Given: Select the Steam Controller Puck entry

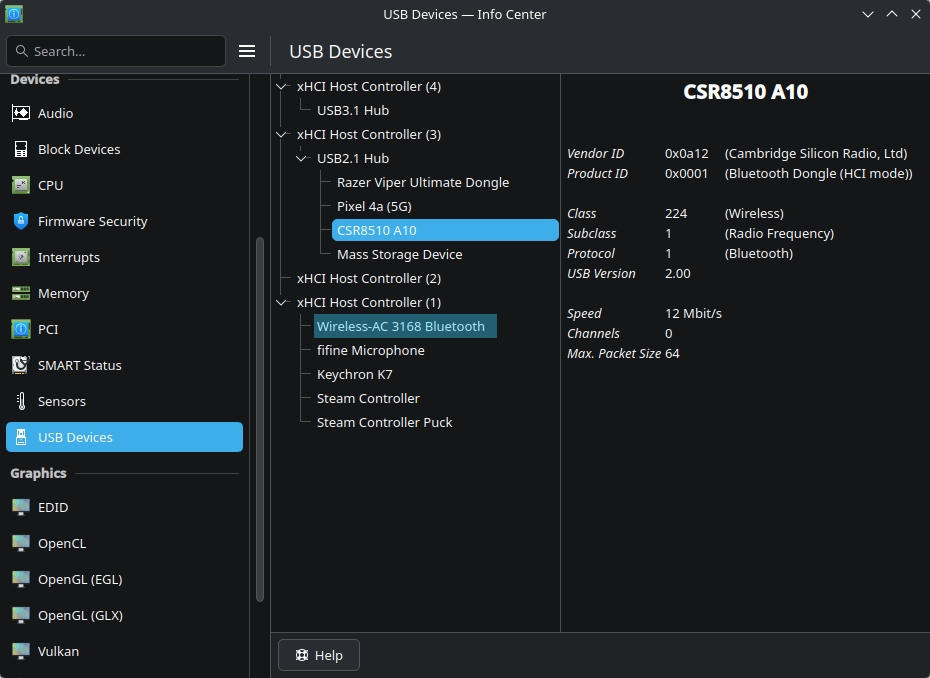Looking at the screenshot, I should 384,422.
